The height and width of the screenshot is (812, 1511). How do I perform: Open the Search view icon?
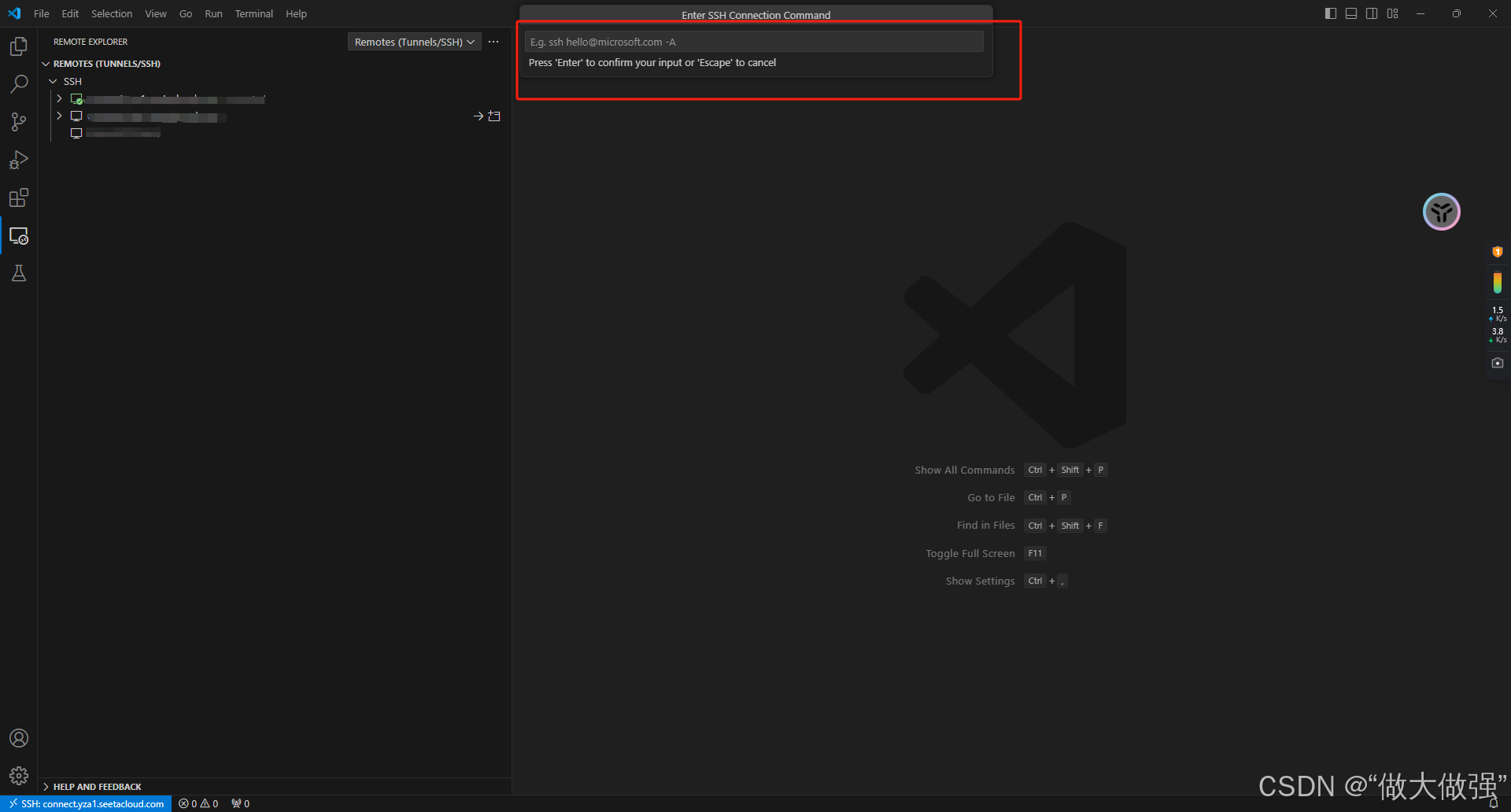tap(19, 84)
